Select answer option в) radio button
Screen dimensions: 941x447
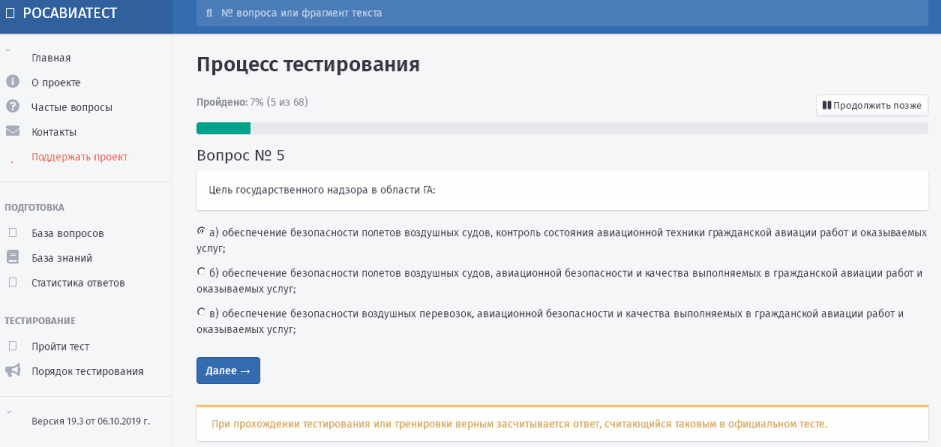202,312
